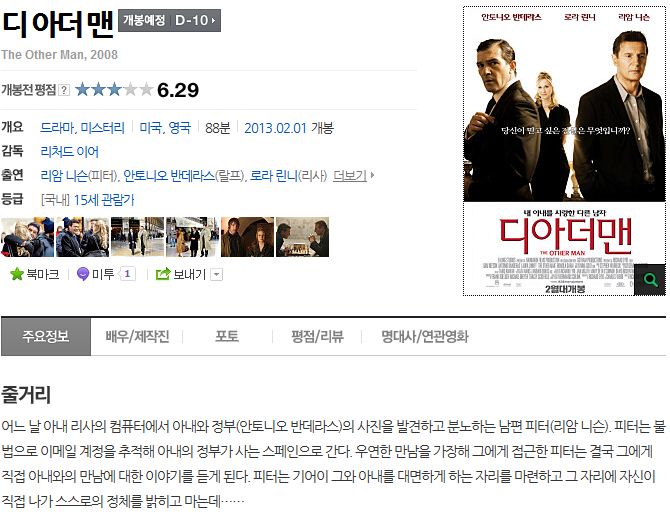Open the 보내기 dropdown arrow
The image size is (670, 524).
pos(217,274)
